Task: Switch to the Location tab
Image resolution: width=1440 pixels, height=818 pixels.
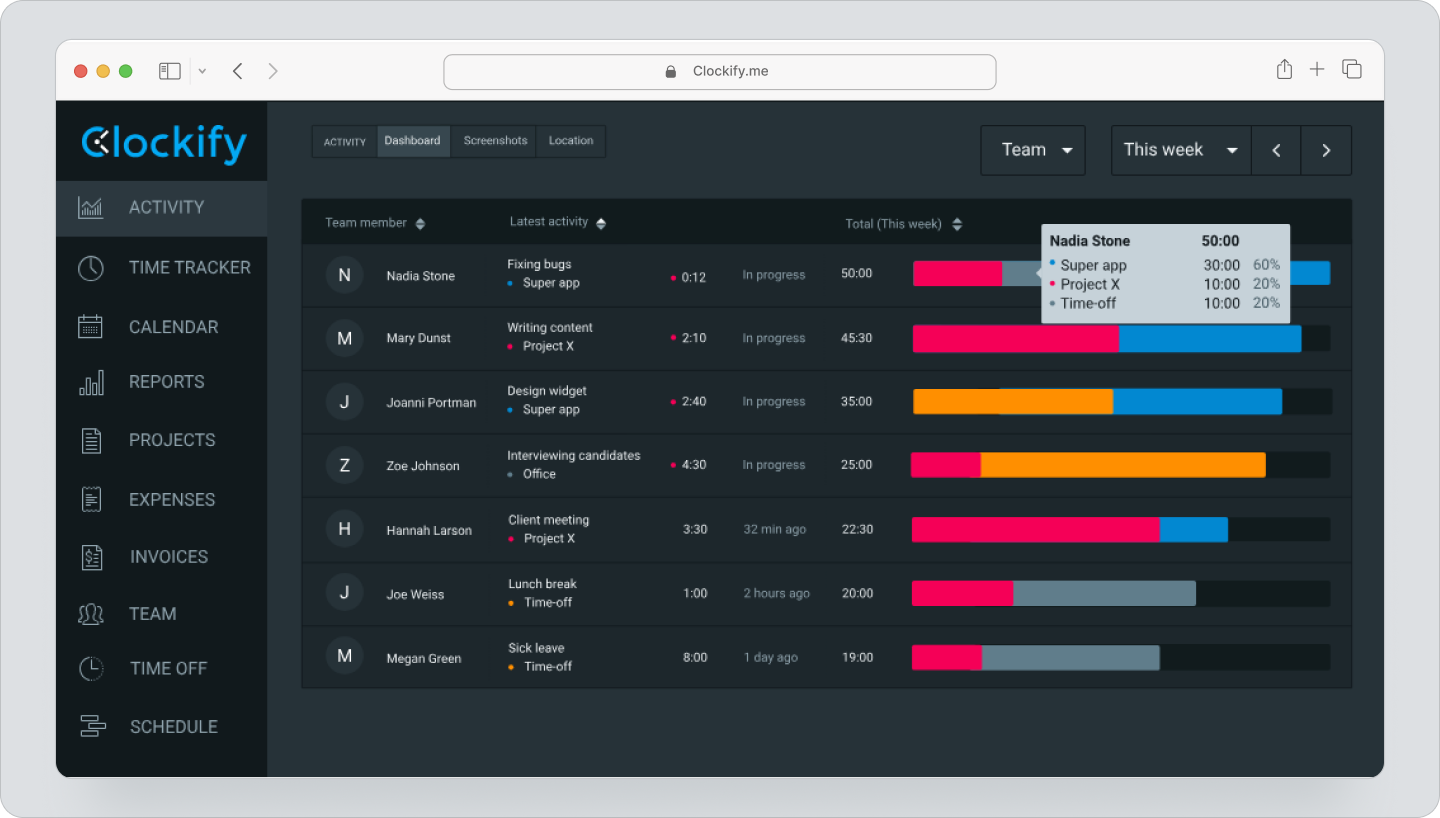Action: tap(570, 141)
